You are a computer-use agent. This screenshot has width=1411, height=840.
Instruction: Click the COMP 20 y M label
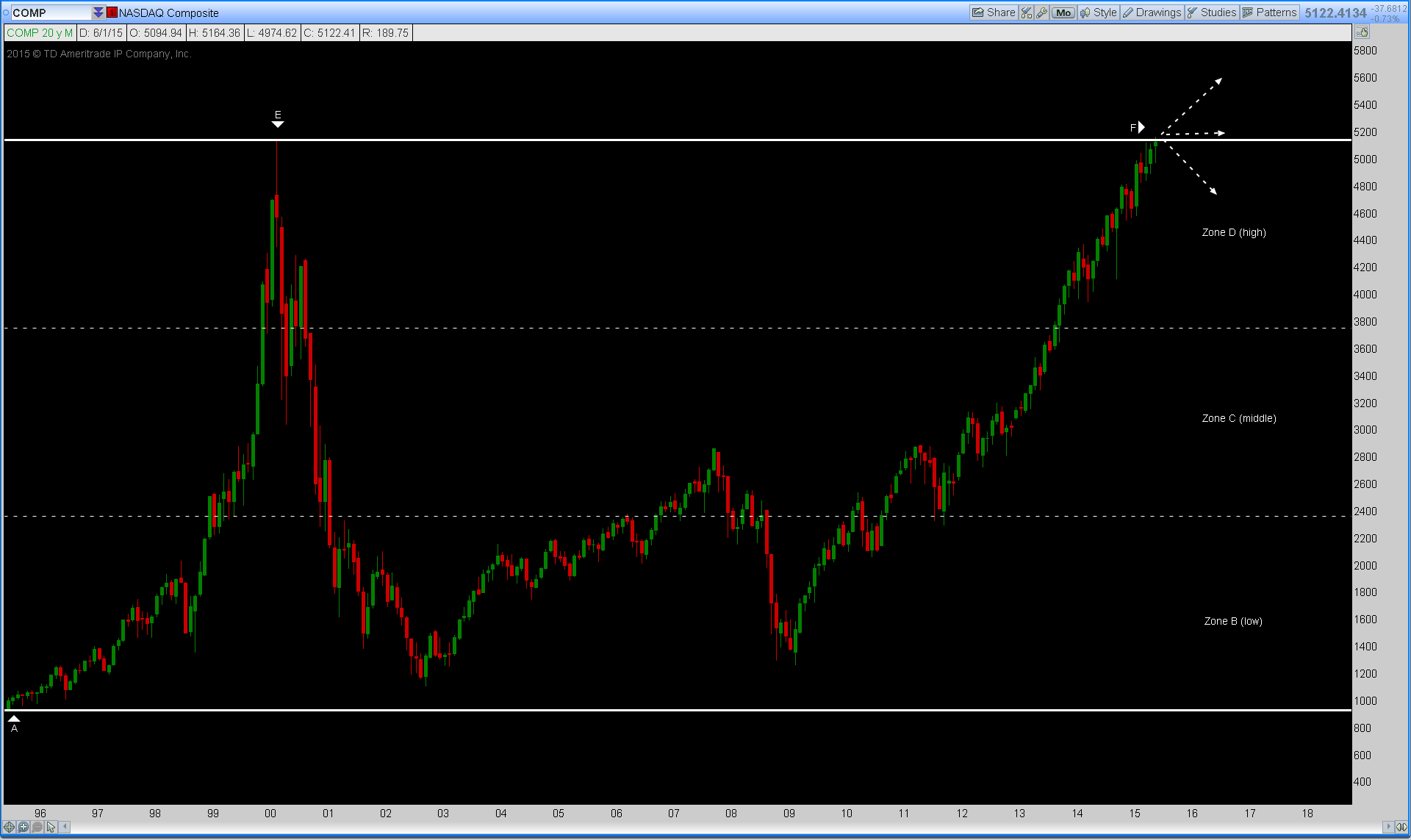point(40,33)
